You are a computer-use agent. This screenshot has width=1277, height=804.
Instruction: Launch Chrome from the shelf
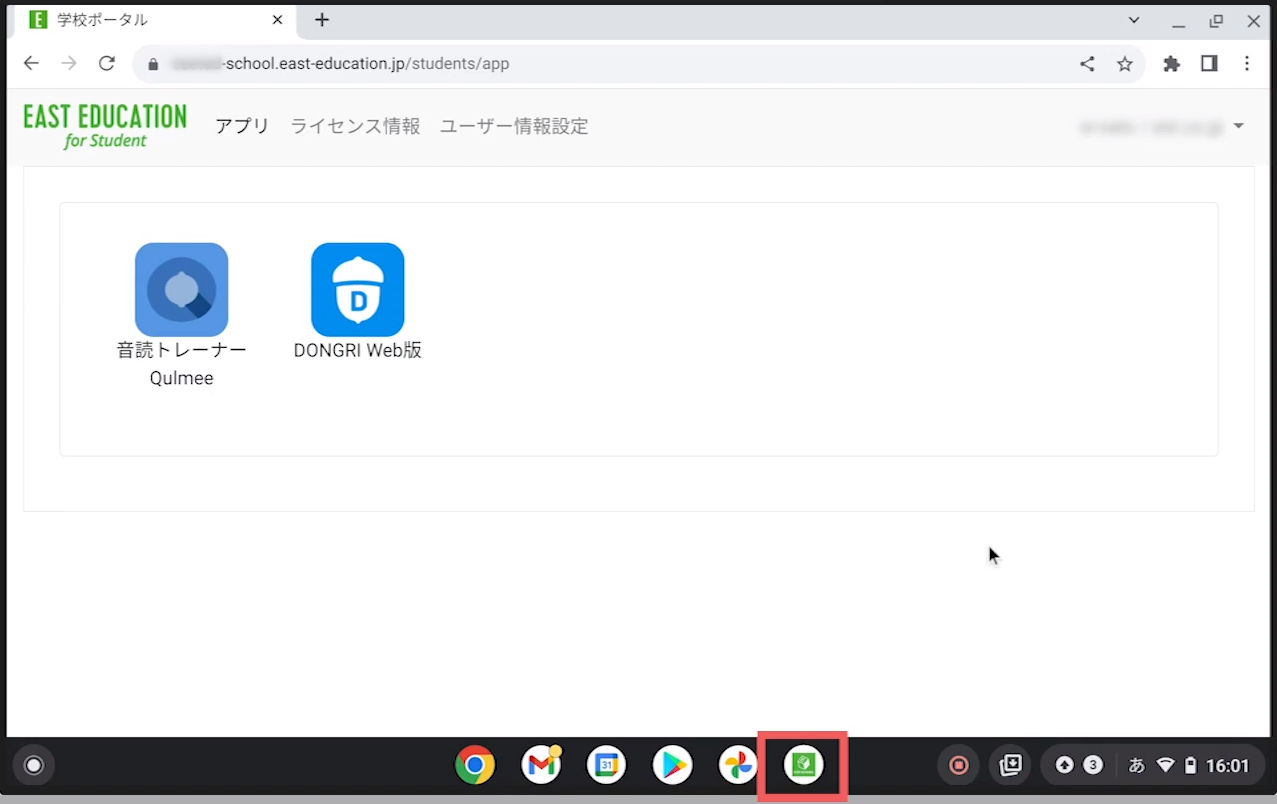[x=475, y=766]
